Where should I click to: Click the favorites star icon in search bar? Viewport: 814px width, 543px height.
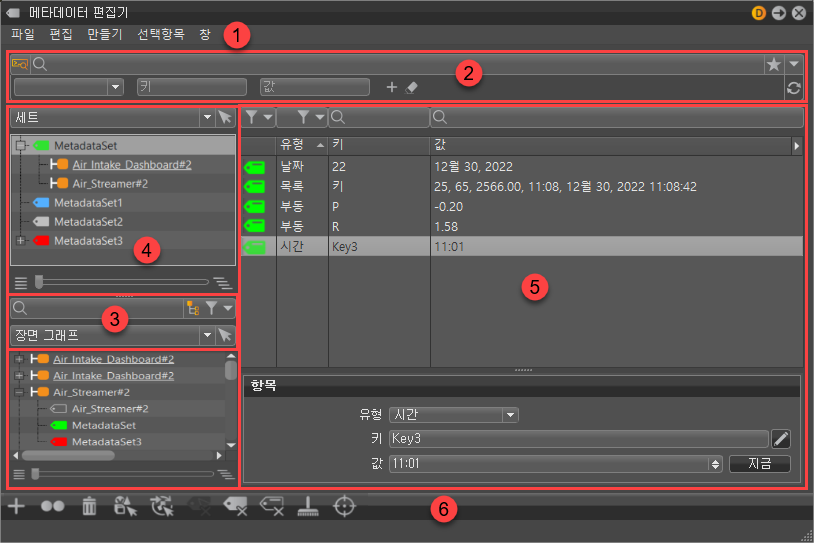(x=774, y=64)
